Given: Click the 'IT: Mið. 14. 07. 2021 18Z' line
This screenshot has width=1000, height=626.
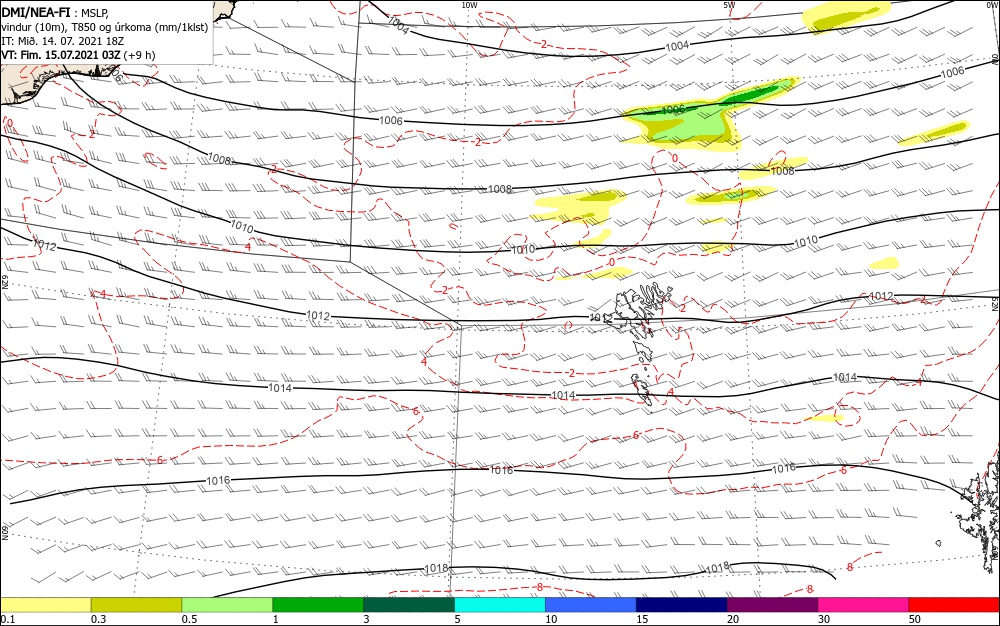Looking at the screenshot, I should pyautogui.click(x=62, y=41).
